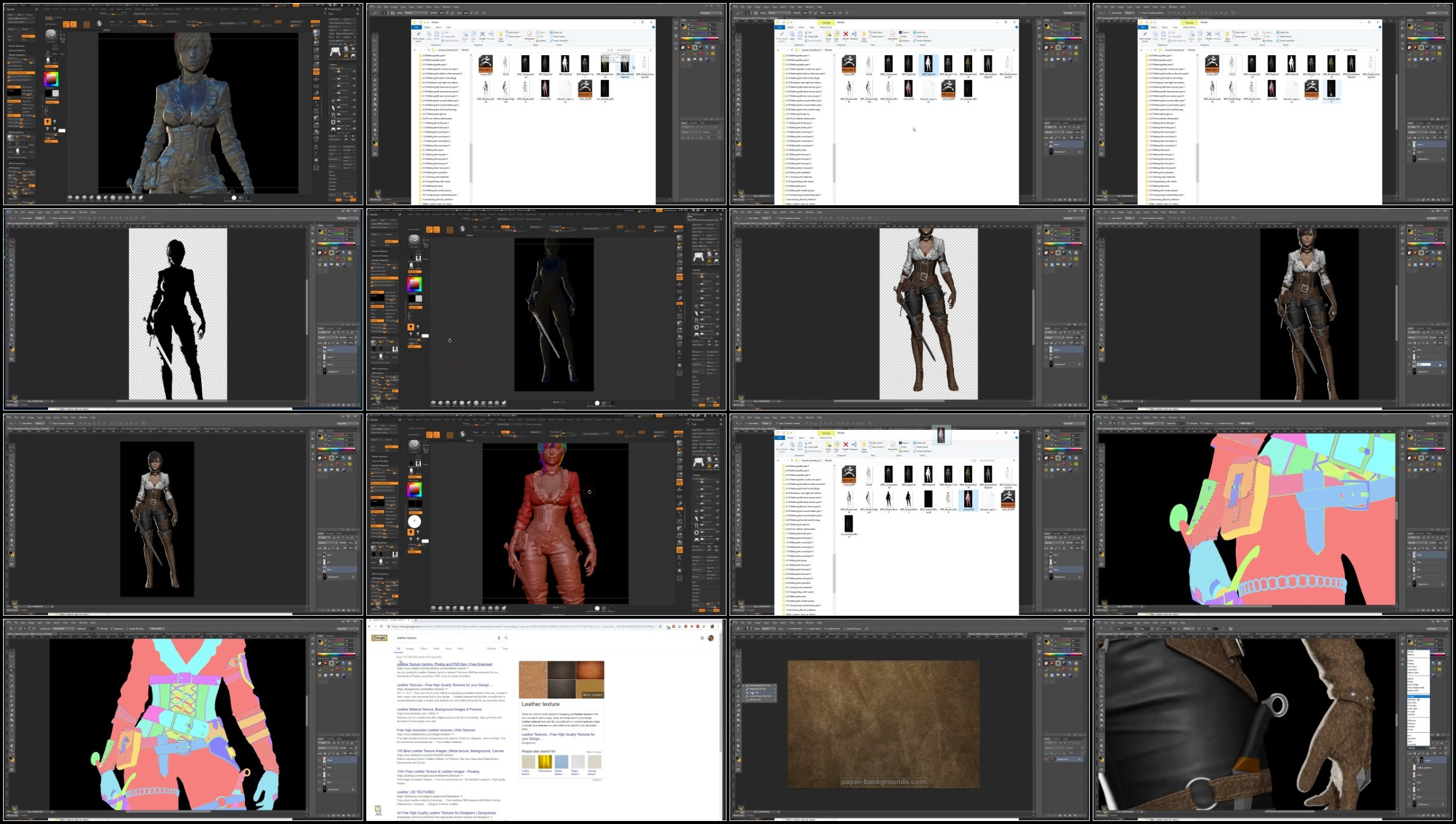Select Patch Tool from the healing flyout
Viewport: 1456px width, 824px height.
point(755,693)
